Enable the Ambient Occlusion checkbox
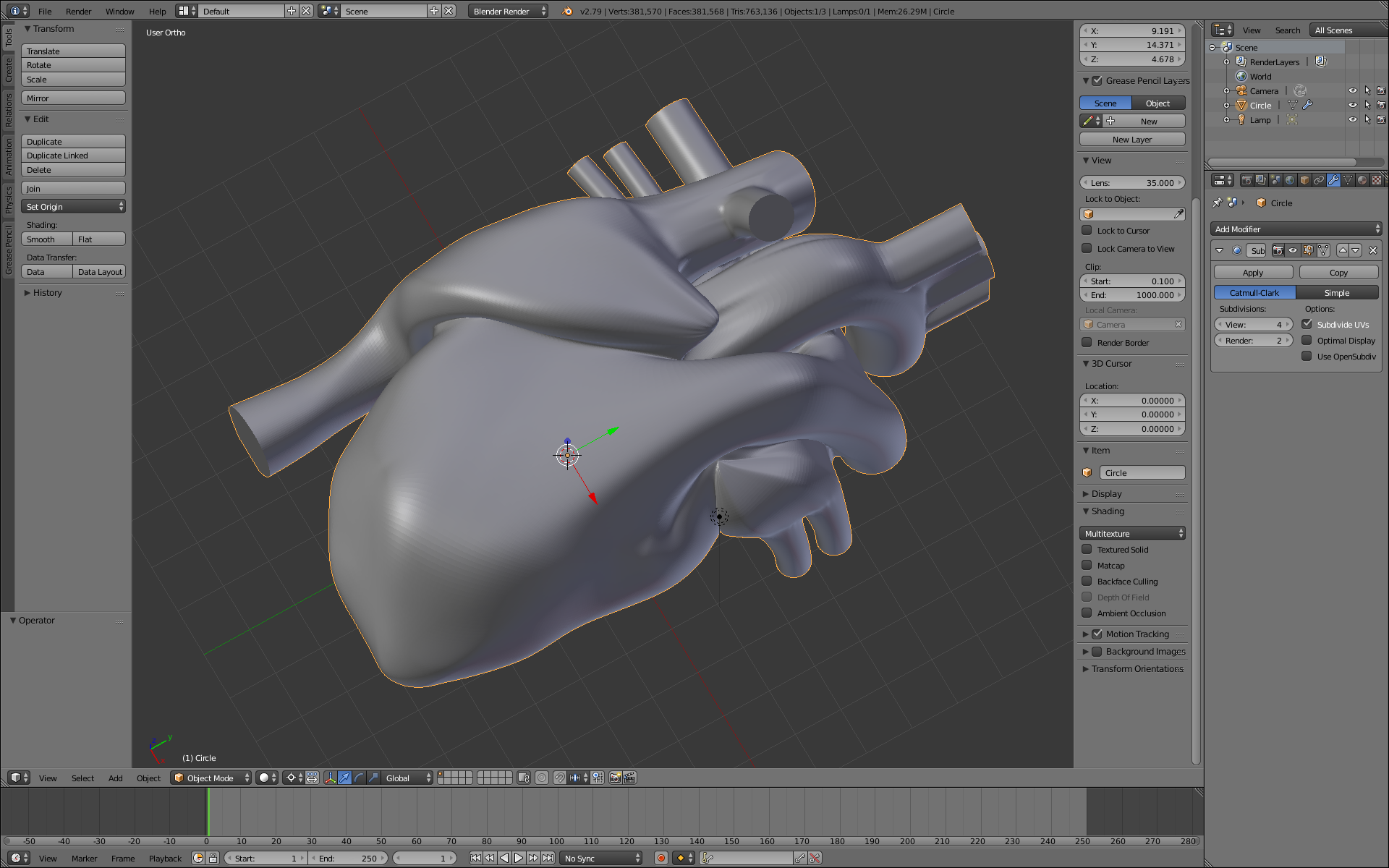Image resolution: width=1389 pixels, height=868 pixels. pyautogui.click(x=1087, y=613)
